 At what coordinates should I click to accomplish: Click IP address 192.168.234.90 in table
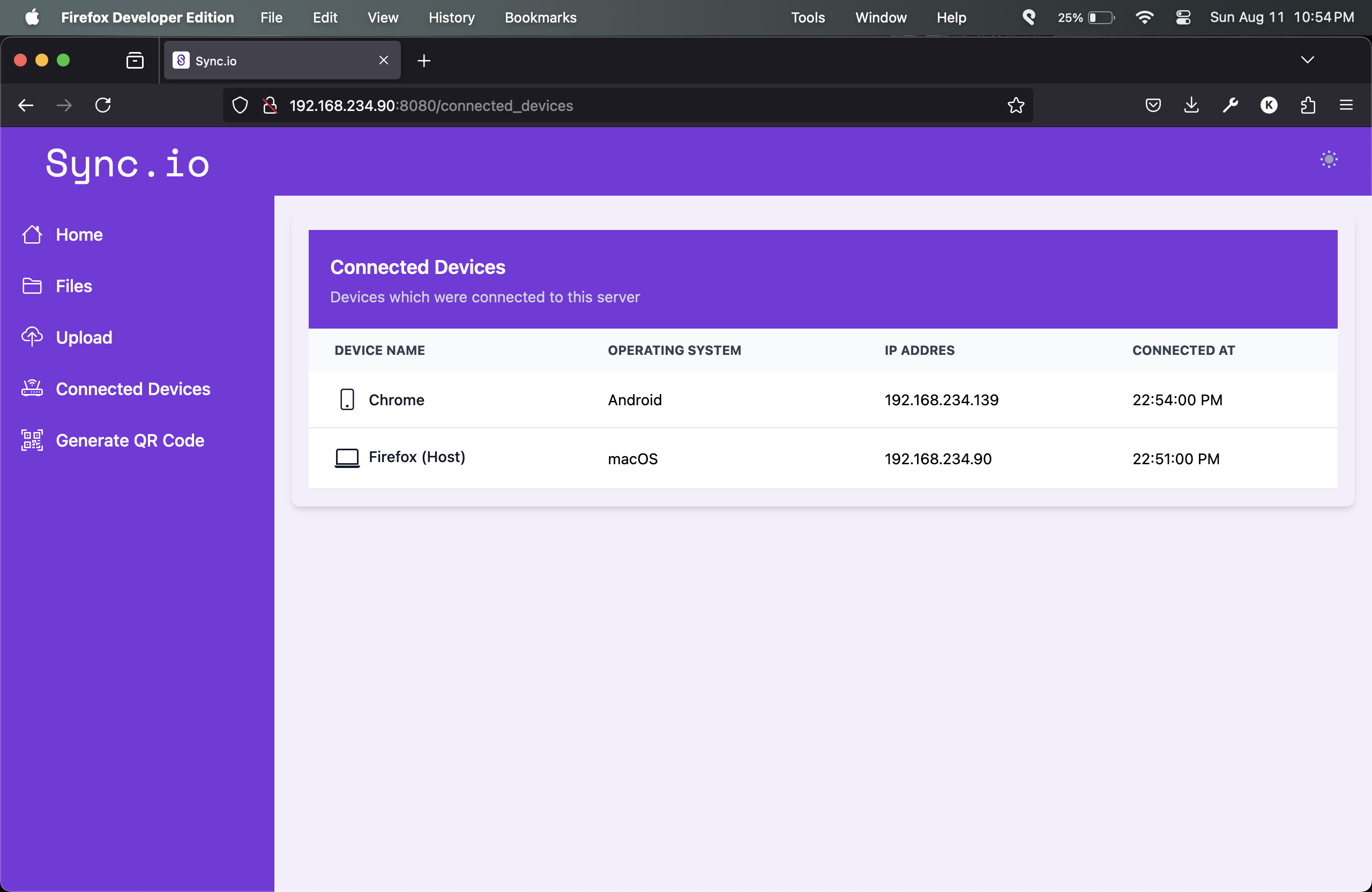pyautogui.click(x=938, y=458)
